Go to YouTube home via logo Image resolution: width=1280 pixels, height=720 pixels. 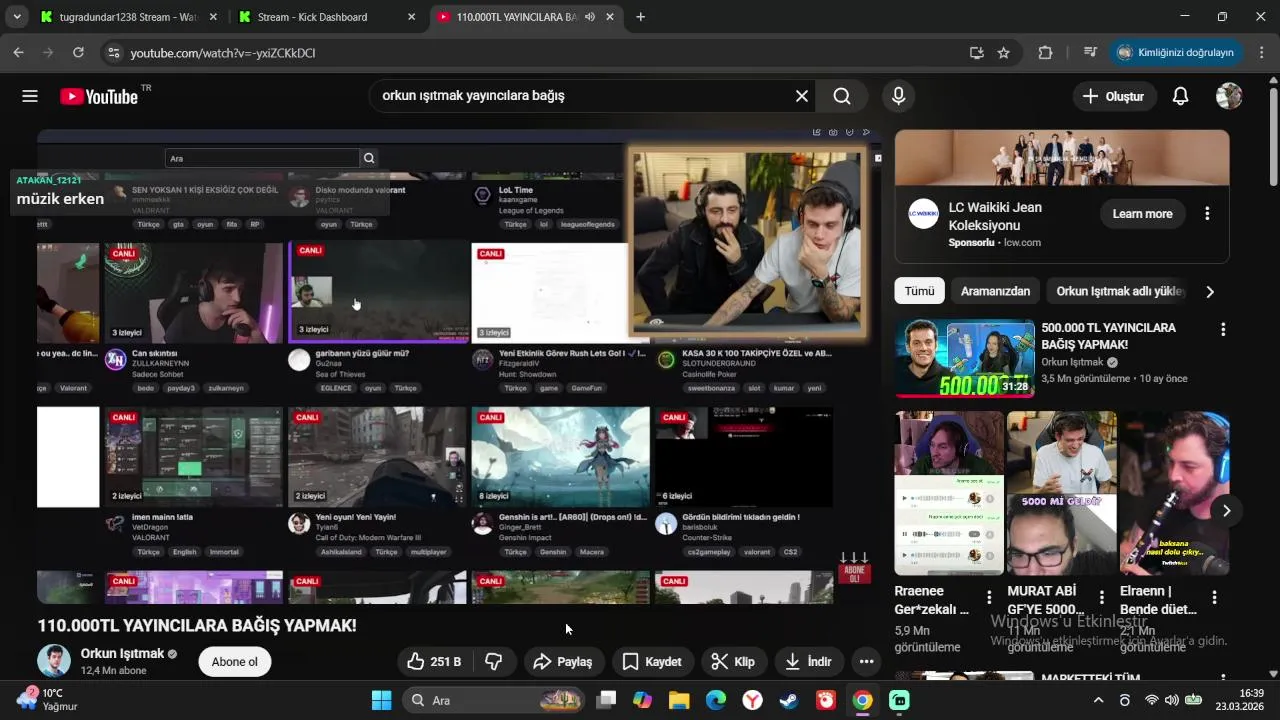click(x=98, y=96)
